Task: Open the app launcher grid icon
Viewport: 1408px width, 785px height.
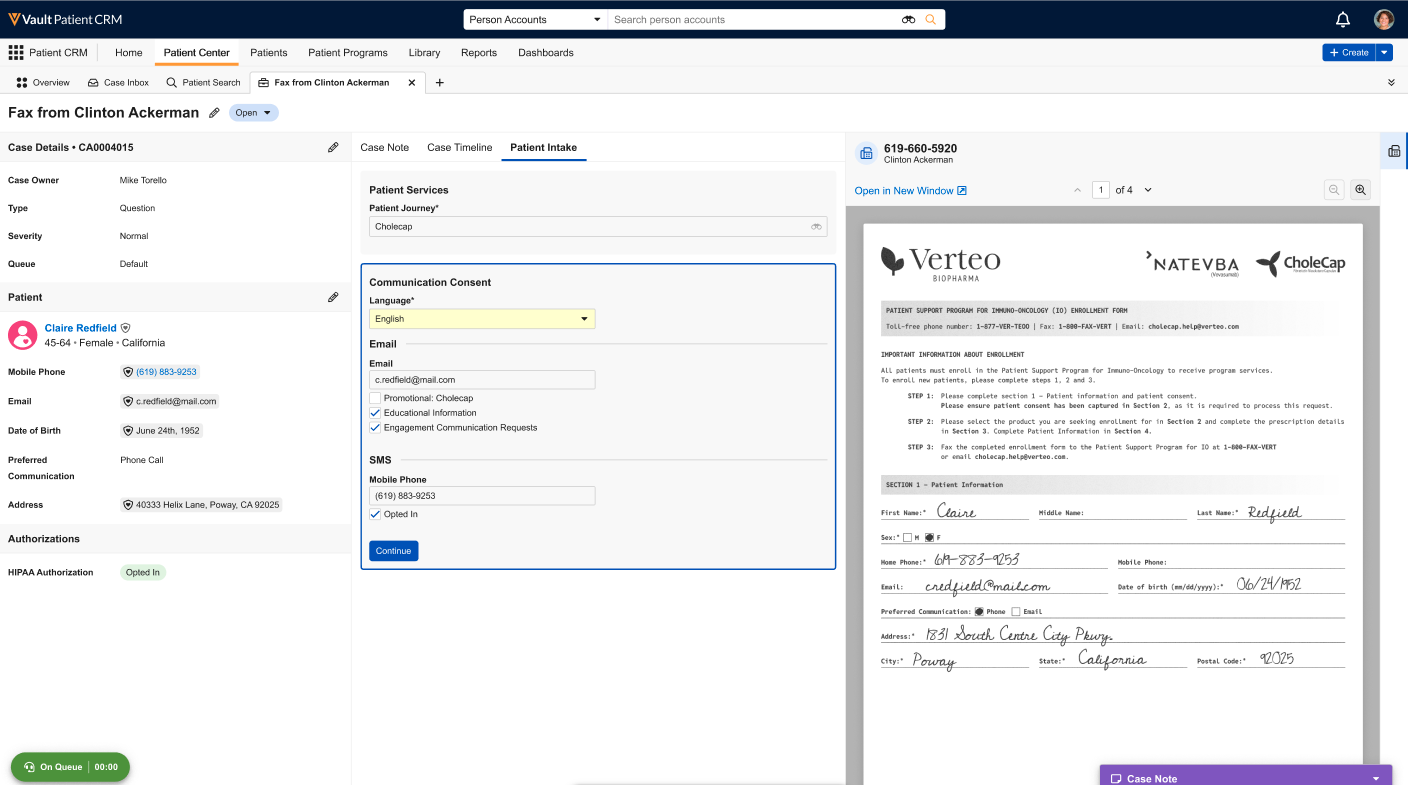Action: [x=16, y=53]
